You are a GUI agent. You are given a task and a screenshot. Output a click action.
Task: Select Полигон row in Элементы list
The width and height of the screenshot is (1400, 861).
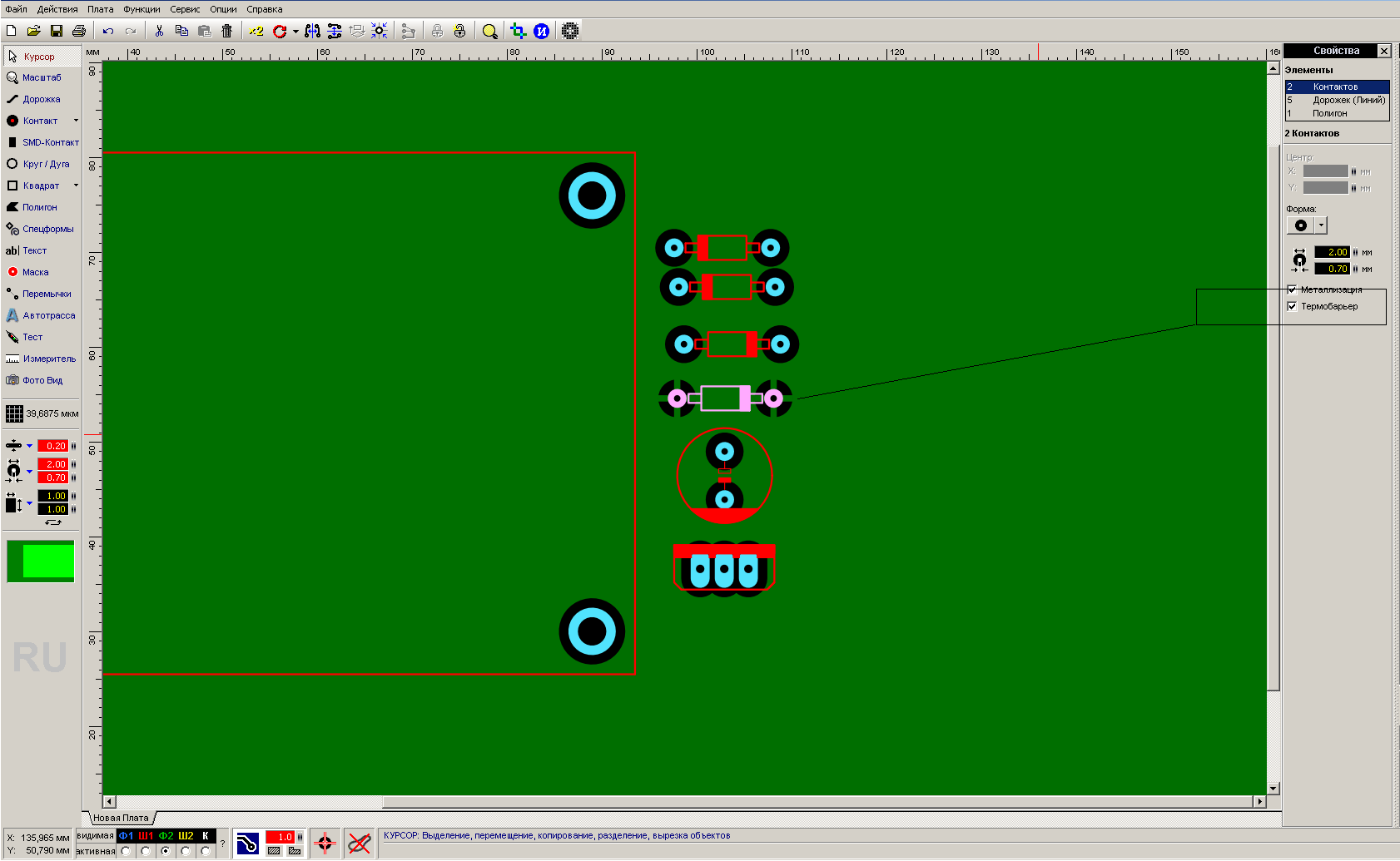click(x=1338, y=113)
